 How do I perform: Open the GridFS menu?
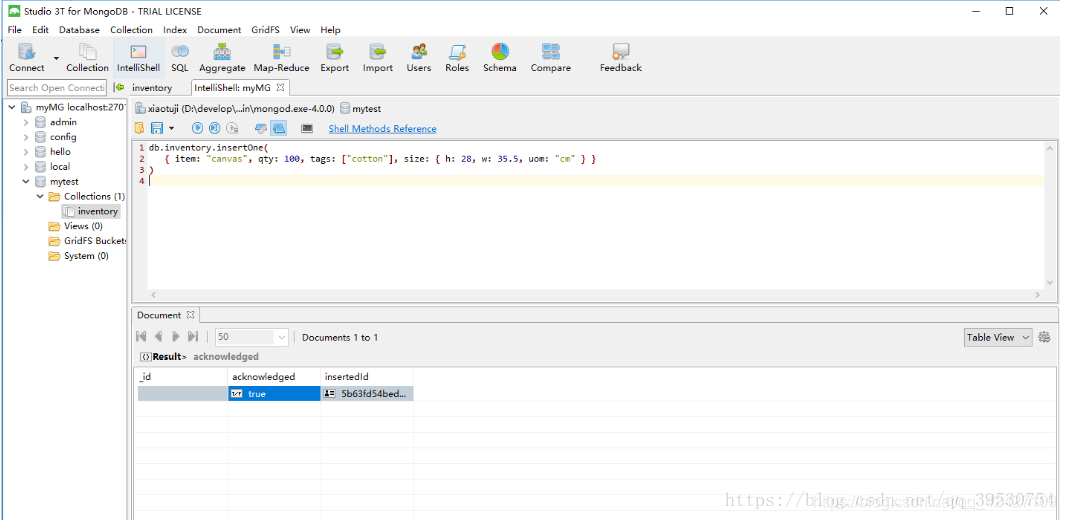click(265, 30)
